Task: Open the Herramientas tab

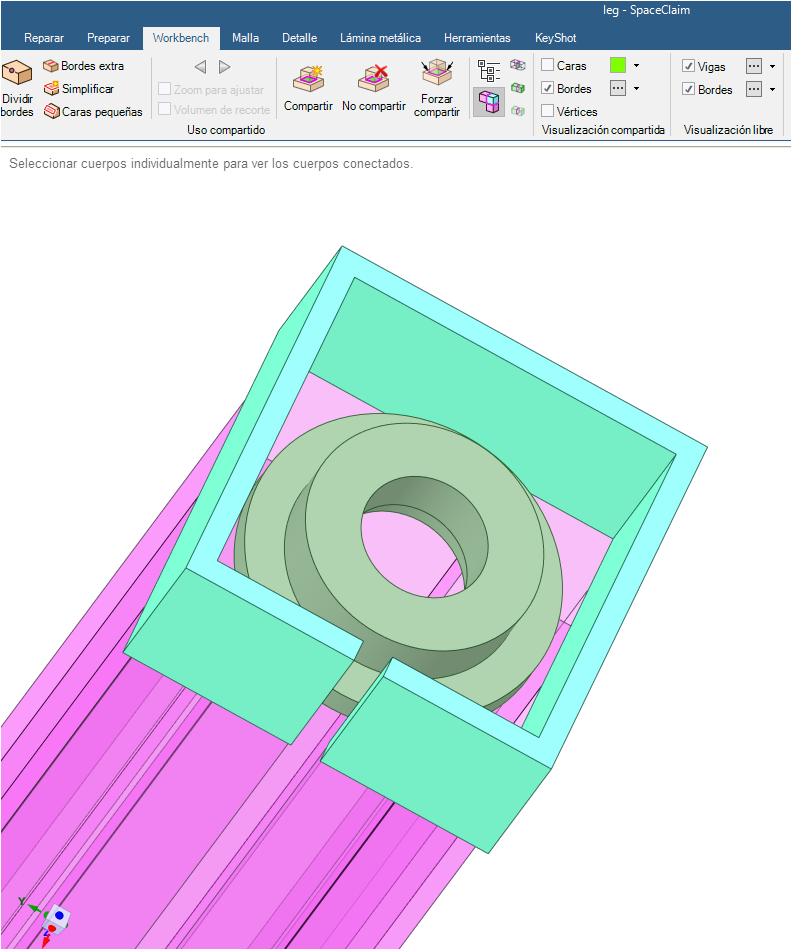Action: (x=478, y=38)
